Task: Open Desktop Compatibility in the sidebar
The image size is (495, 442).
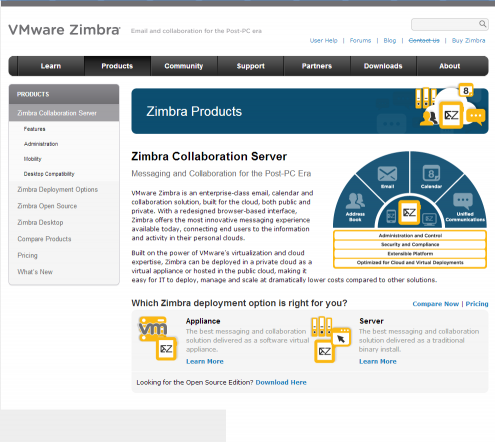Action: tap(49, 174)
